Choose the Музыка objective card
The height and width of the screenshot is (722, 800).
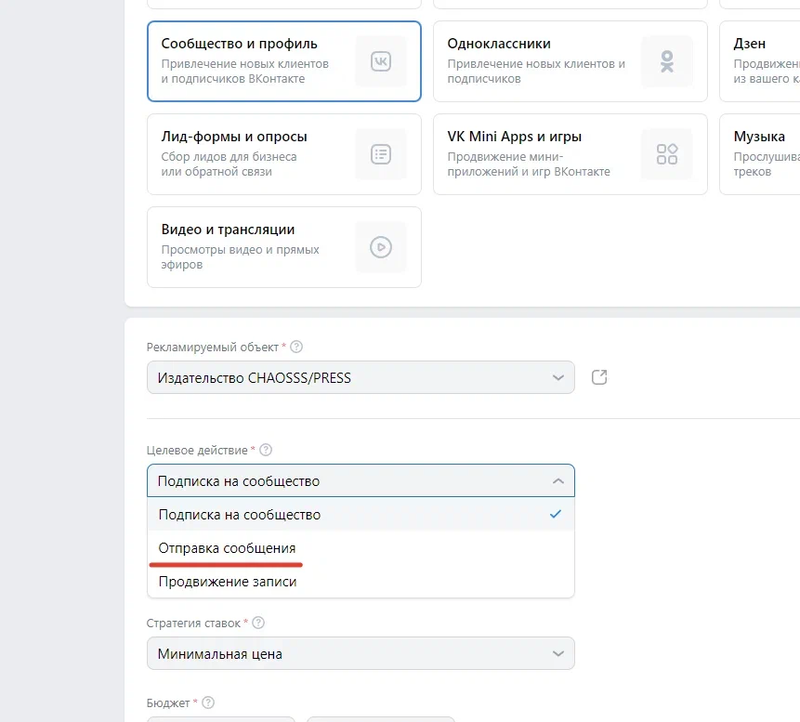(x=760, y=154)
